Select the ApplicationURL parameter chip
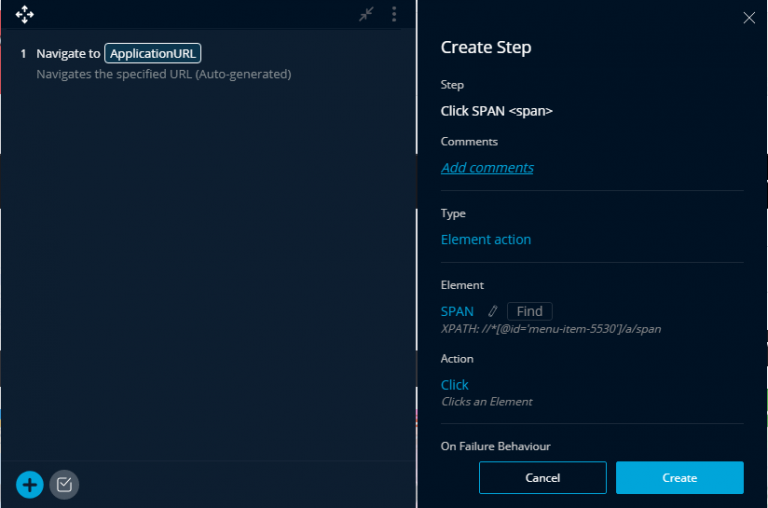Screen dimensions: 768x508 pyautogui.click(x=153, y=54)
